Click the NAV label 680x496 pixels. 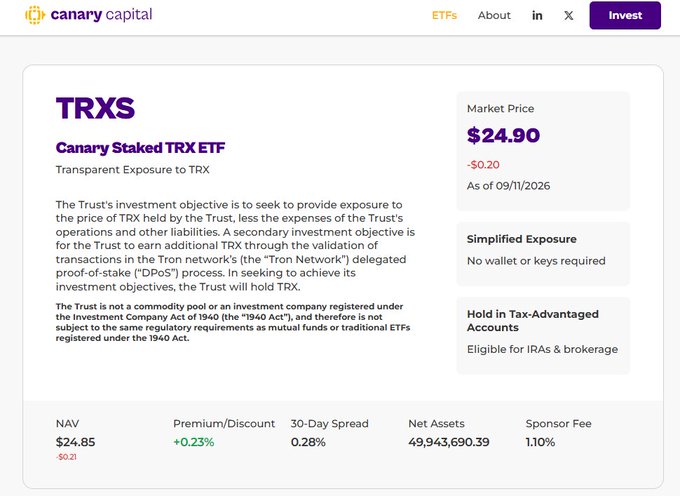coord(67,424)
